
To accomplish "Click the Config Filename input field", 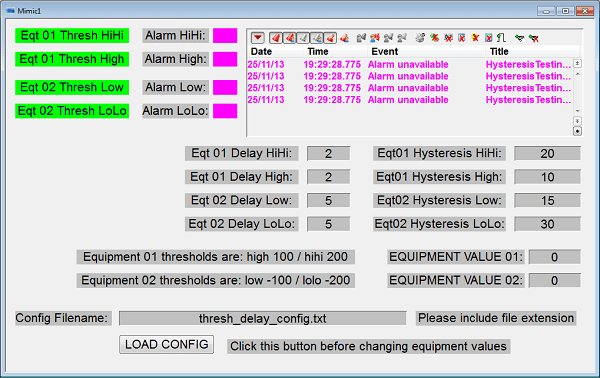I will click(262, 318).
